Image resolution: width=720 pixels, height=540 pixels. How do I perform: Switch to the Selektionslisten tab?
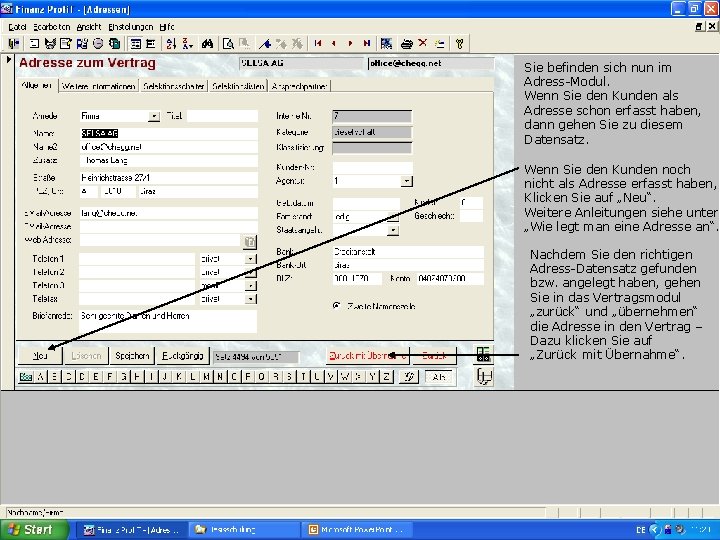(238, 86)
